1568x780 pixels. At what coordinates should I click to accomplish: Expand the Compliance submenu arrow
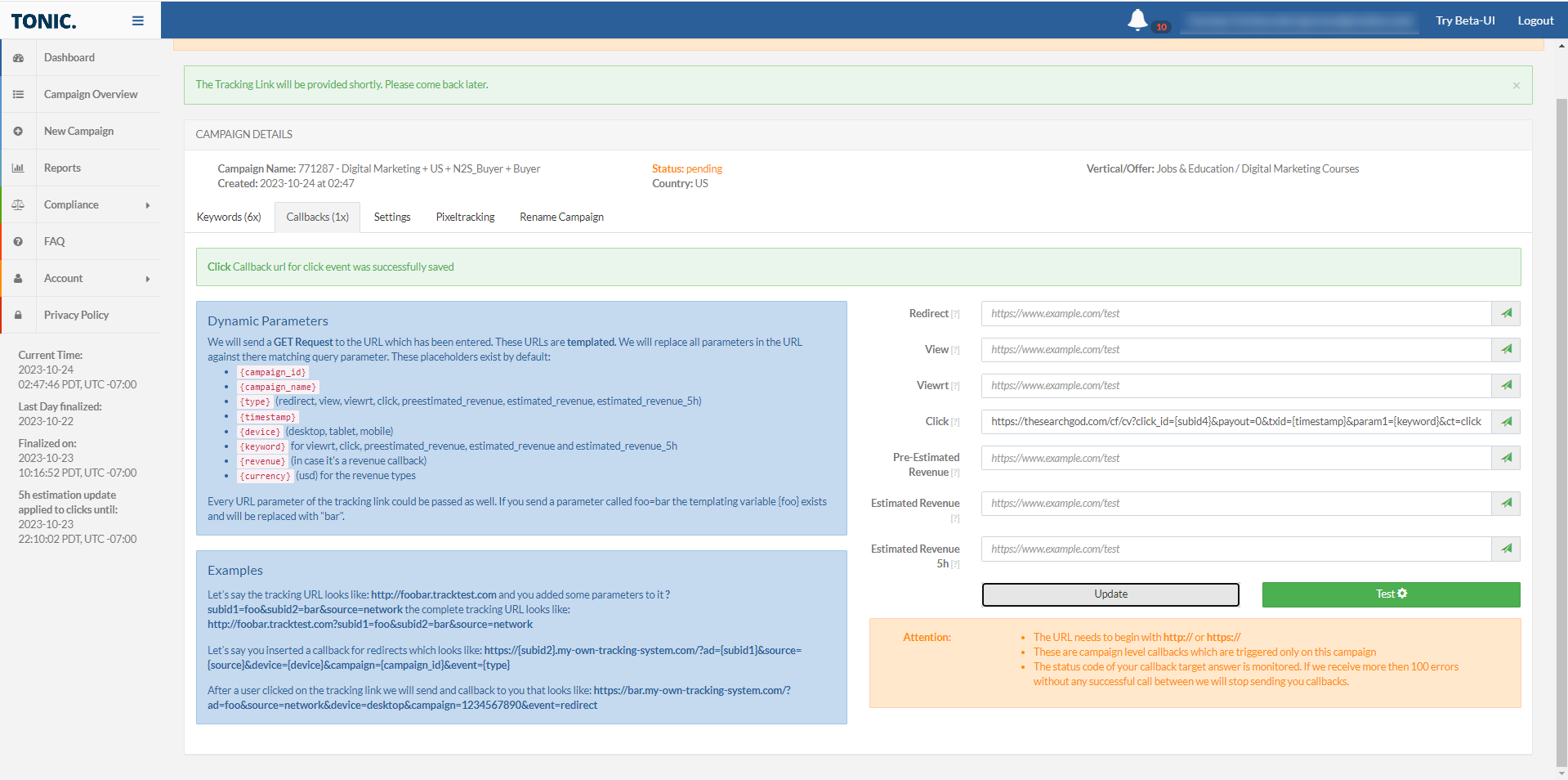148,205
